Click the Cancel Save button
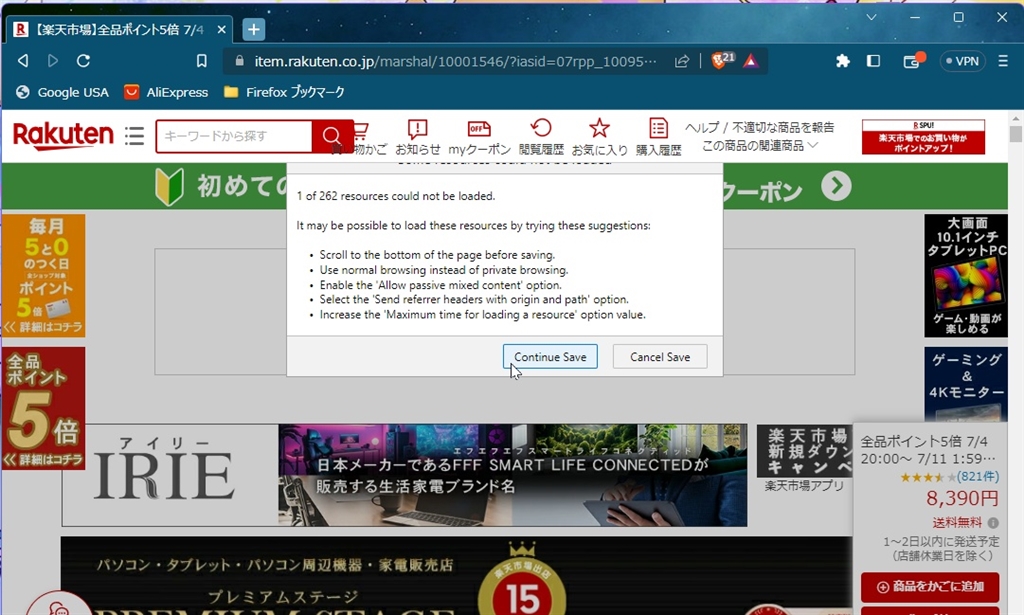Viewport: 1024px width, 615px height. click(660, 356)
